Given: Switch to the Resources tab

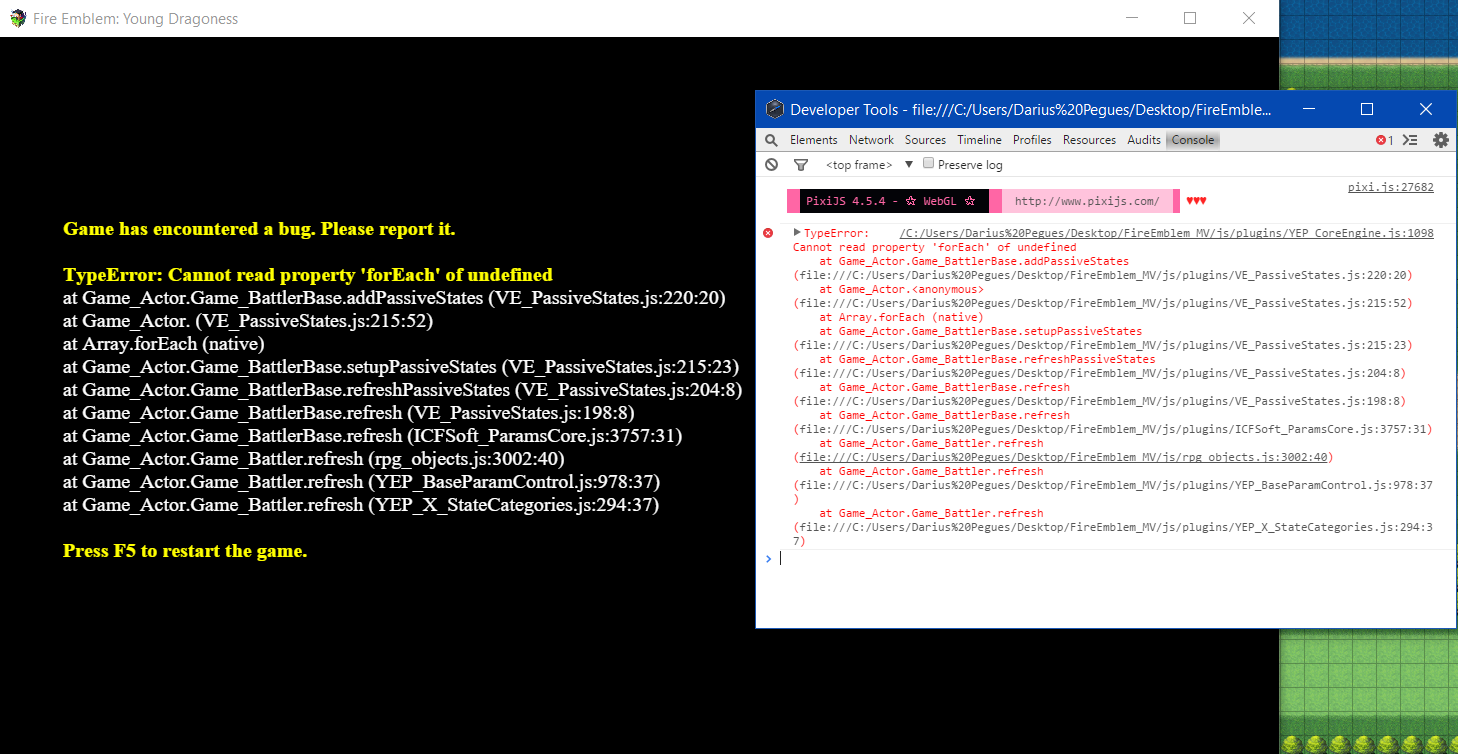Looking at the screenshot, I should (1089, 140).
